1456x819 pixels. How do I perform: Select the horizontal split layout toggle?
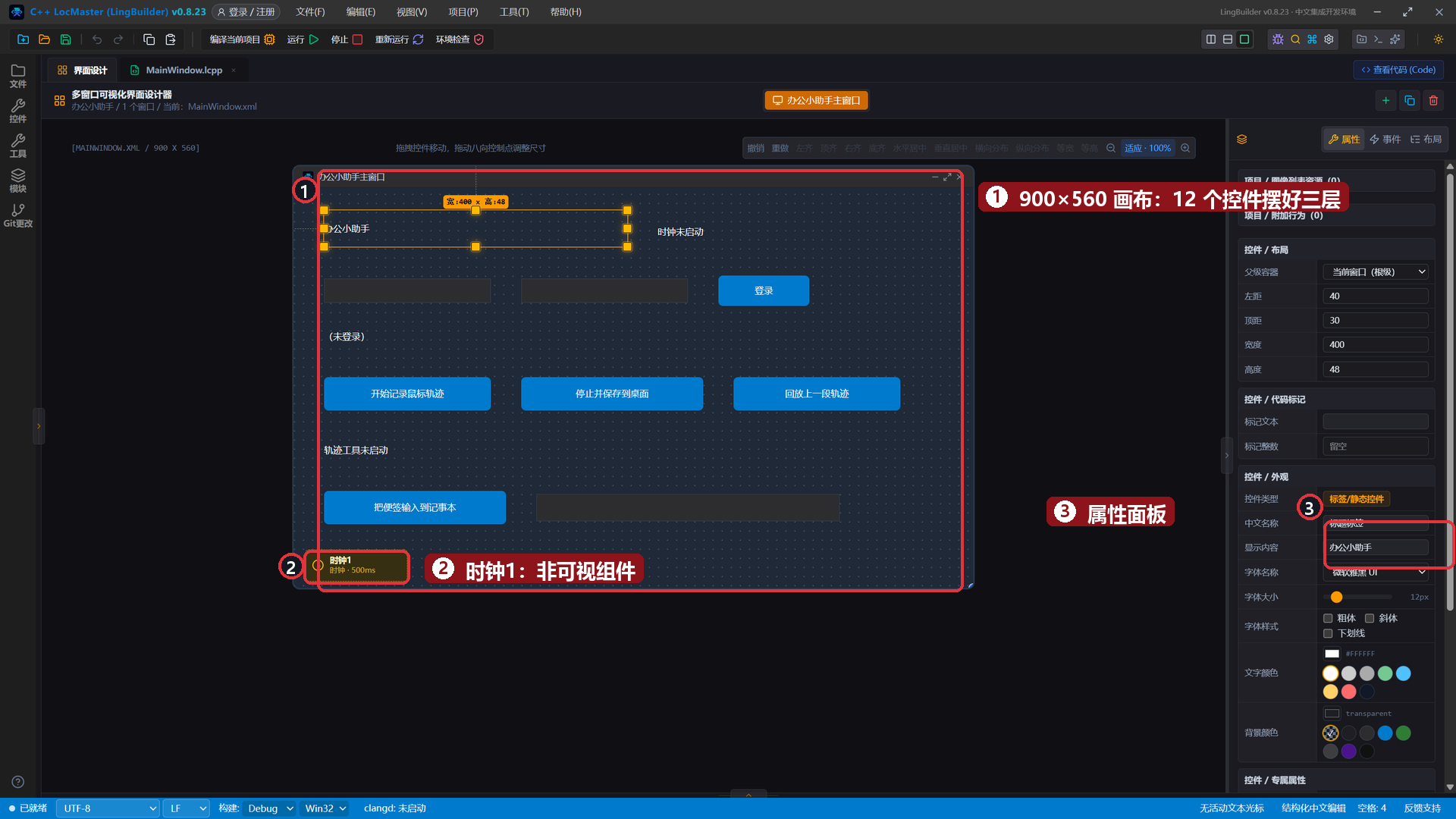click(x=1228, y=39)
